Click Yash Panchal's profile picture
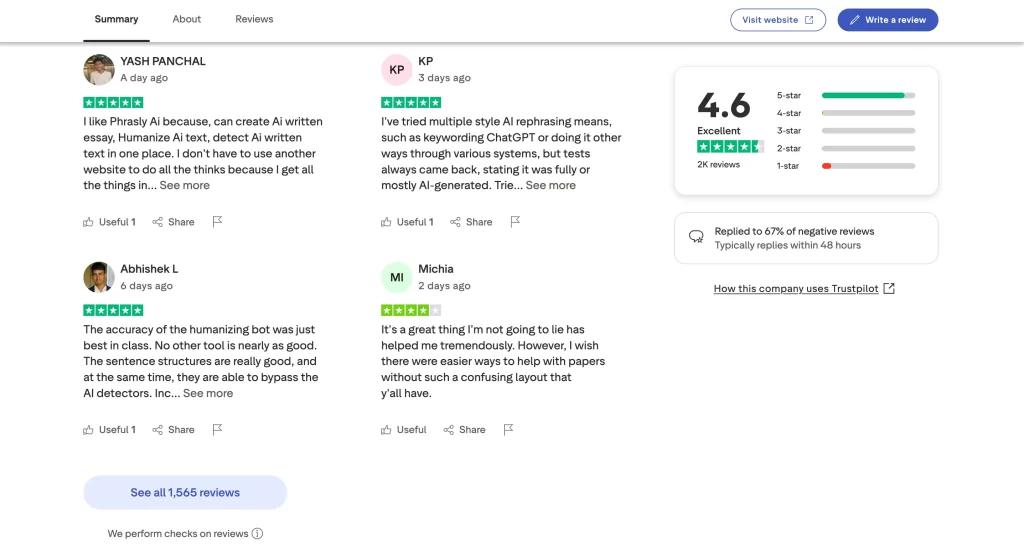Viewport: 1024px width, 552px height. pos(98,69)
